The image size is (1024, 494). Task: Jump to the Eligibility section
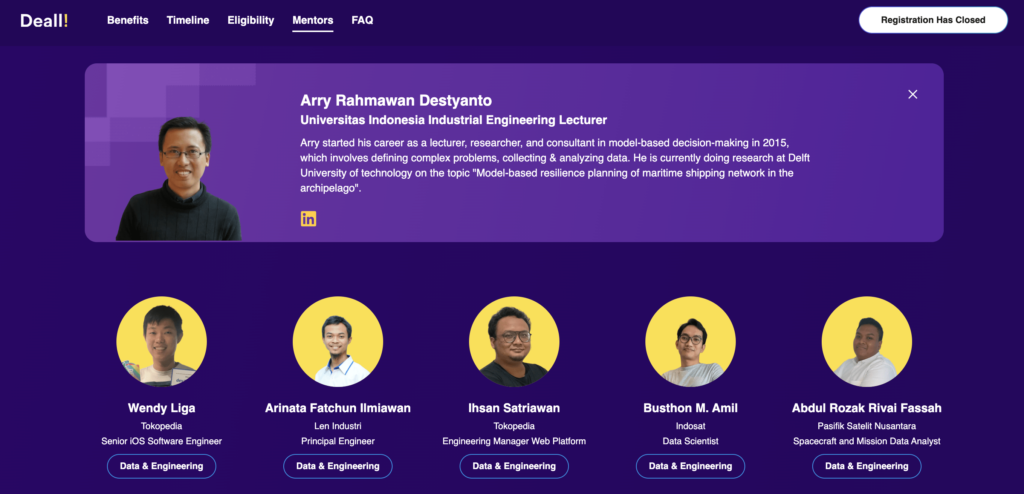pyautogui.click(x=251, y=20)
